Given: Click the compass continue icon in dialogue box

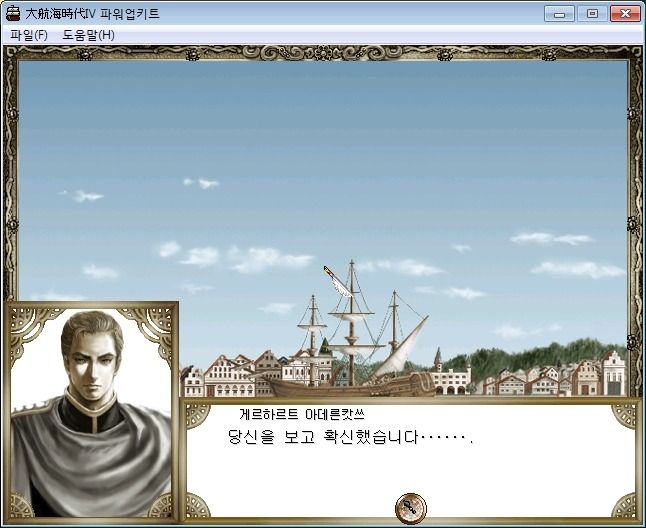Looking at the screenshot, I should click(410, 508).
